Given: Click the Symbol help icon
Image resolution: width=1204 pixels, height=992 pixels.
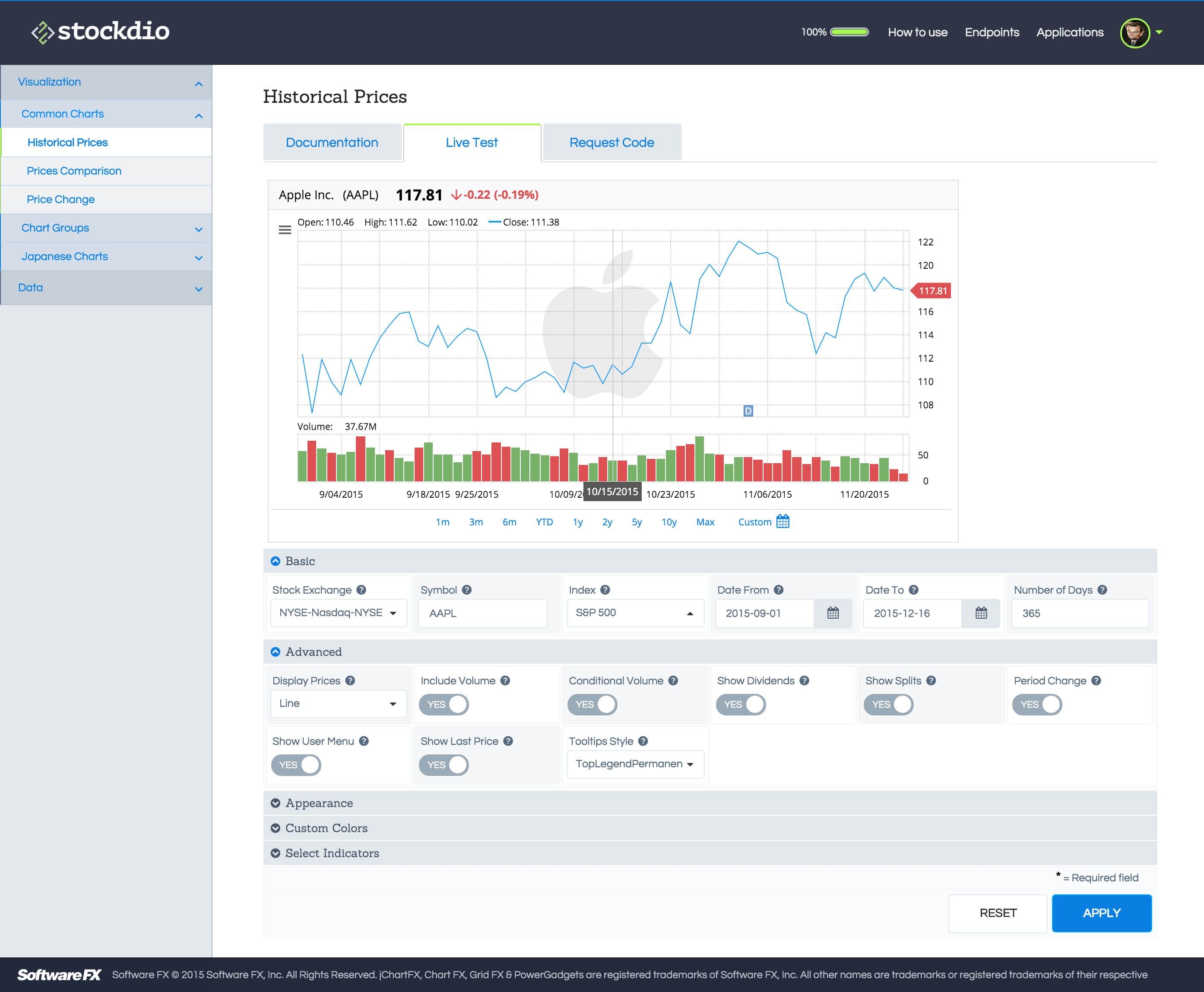Looking at the screenshot, I should (x=467, y=590).
